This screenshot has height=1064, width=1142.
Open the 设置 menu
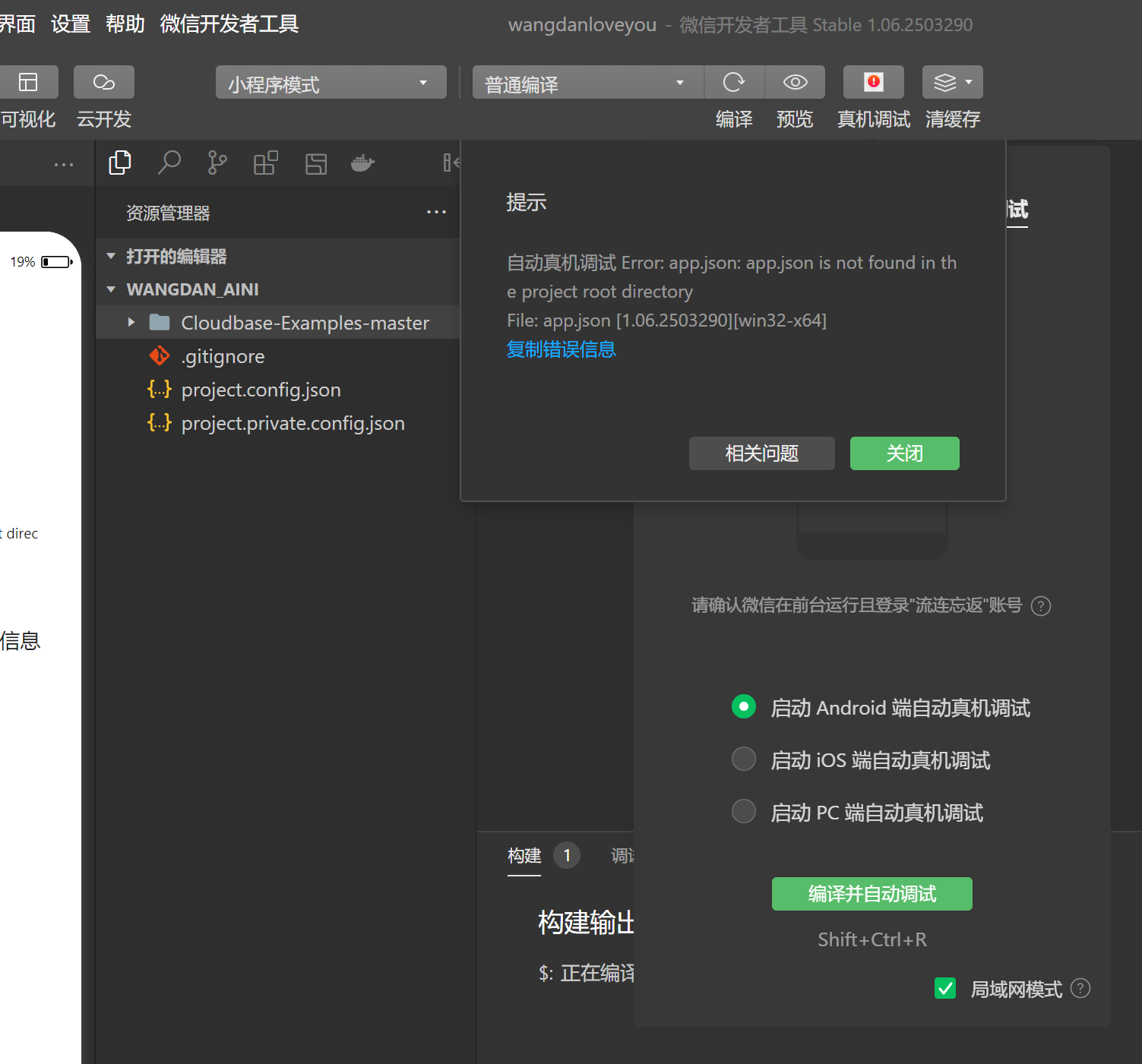[71, 24]
